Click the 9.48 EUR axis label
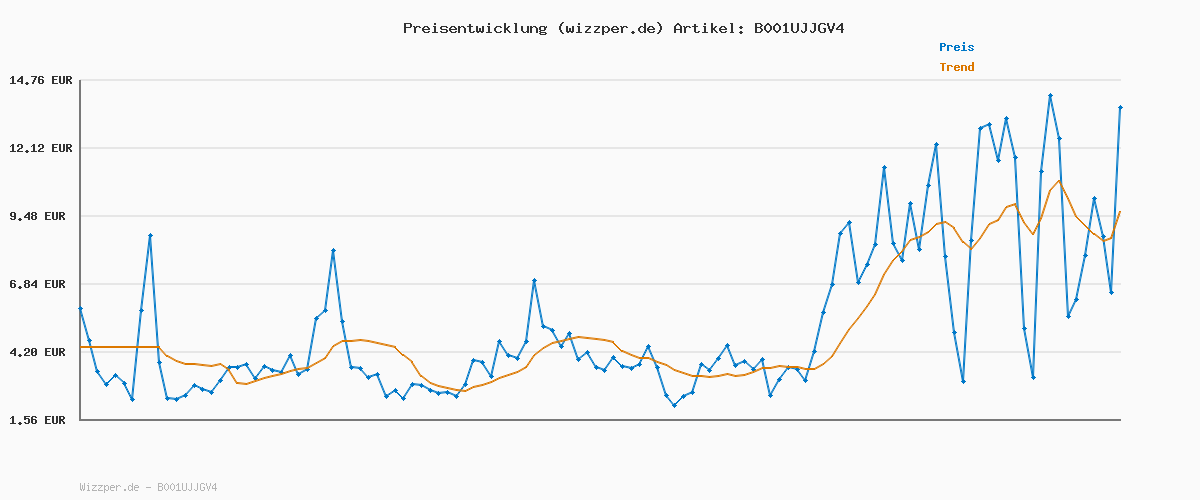Screen dimensions: 1200x500 point(40,216)
